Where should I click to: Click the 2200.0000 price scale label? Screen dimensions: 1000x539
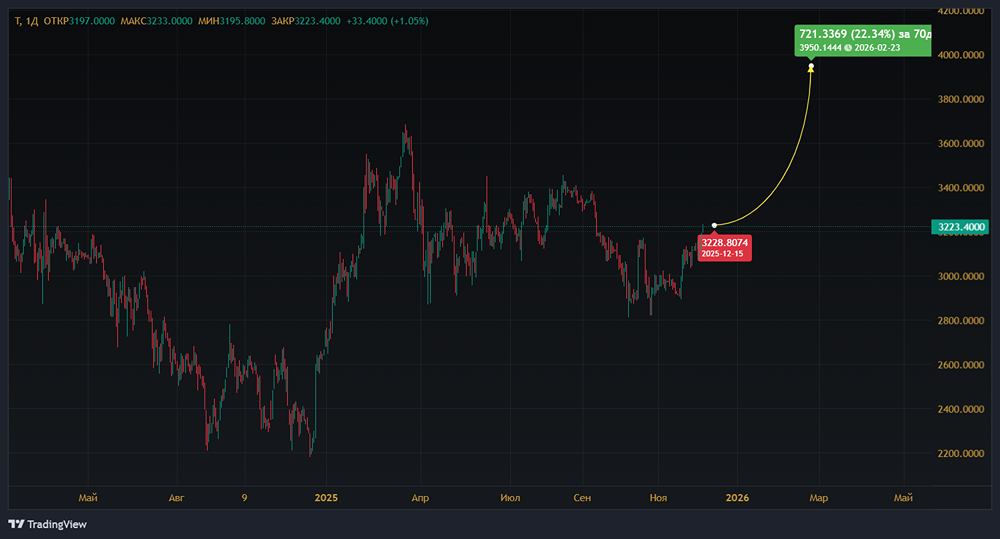[961, 454]
